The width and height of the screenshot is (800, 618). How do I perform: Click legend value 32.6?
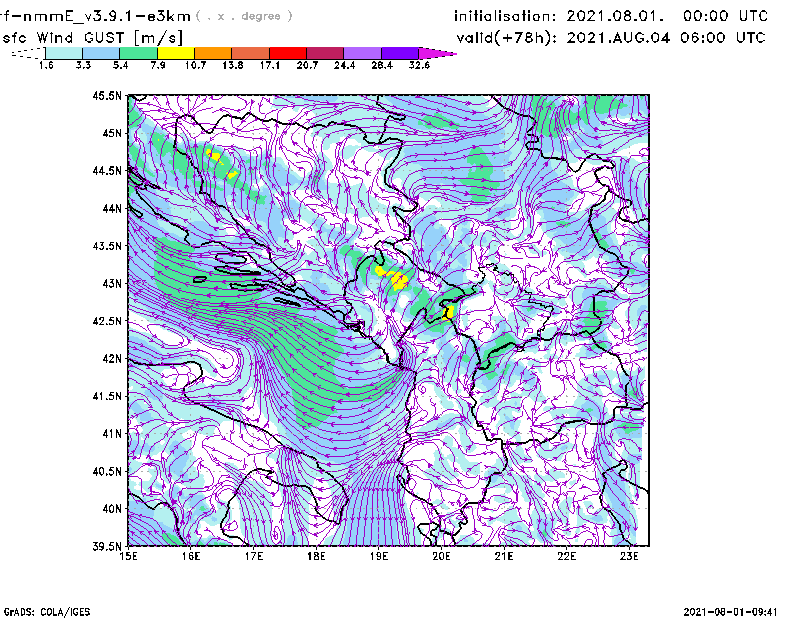pos(419,65)
